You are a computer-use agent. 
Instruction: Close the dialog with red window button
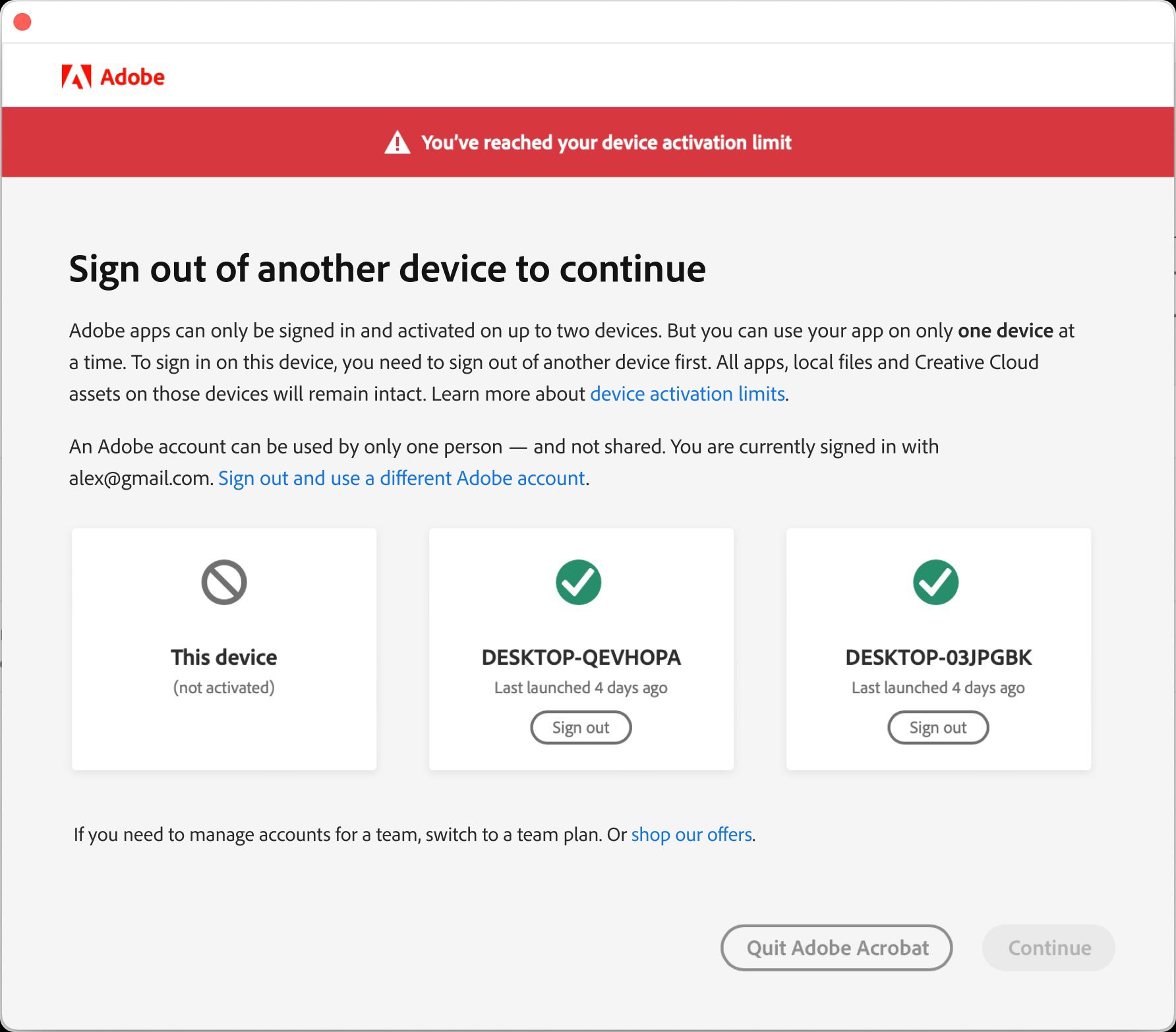coord(22,22)
